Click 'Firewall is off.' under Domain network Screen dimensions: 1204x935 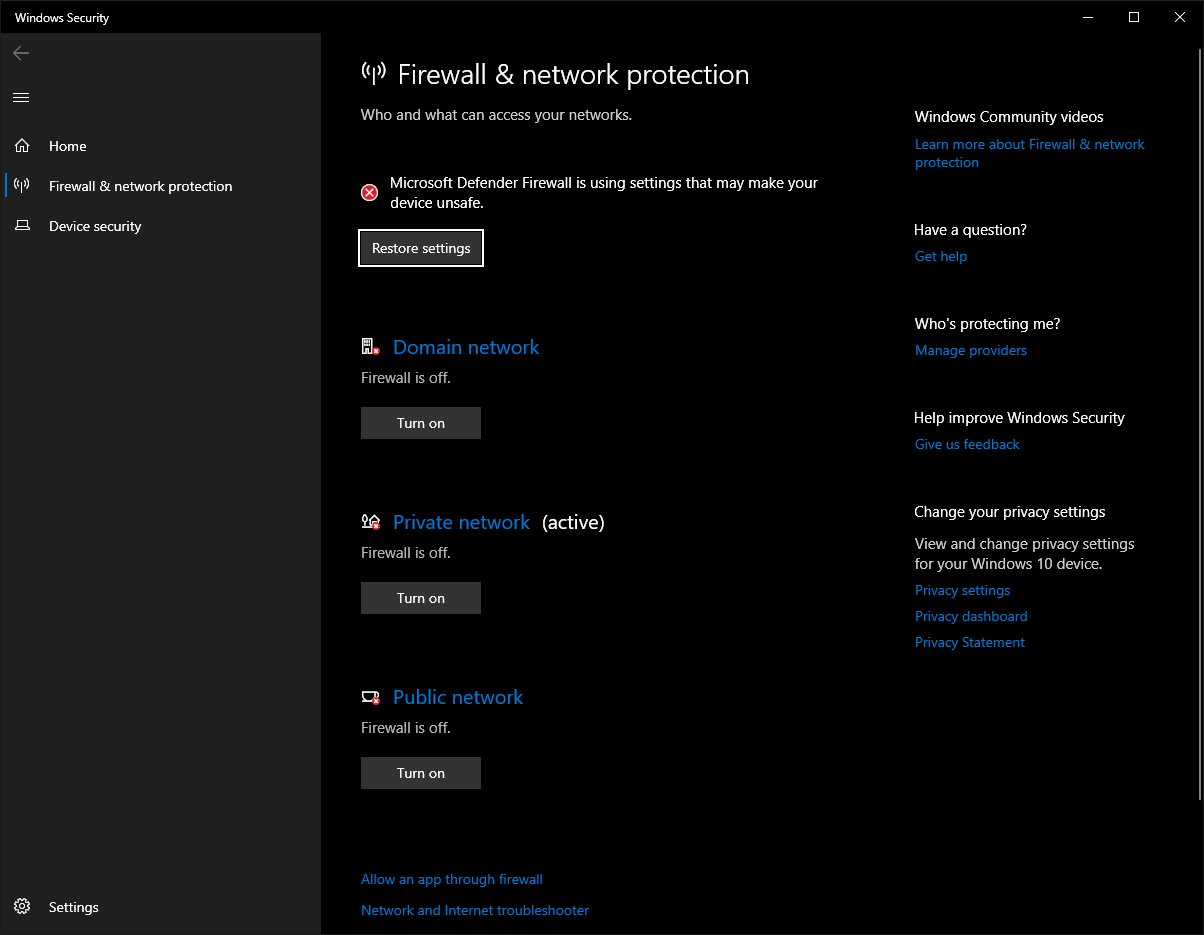[406, 378]
